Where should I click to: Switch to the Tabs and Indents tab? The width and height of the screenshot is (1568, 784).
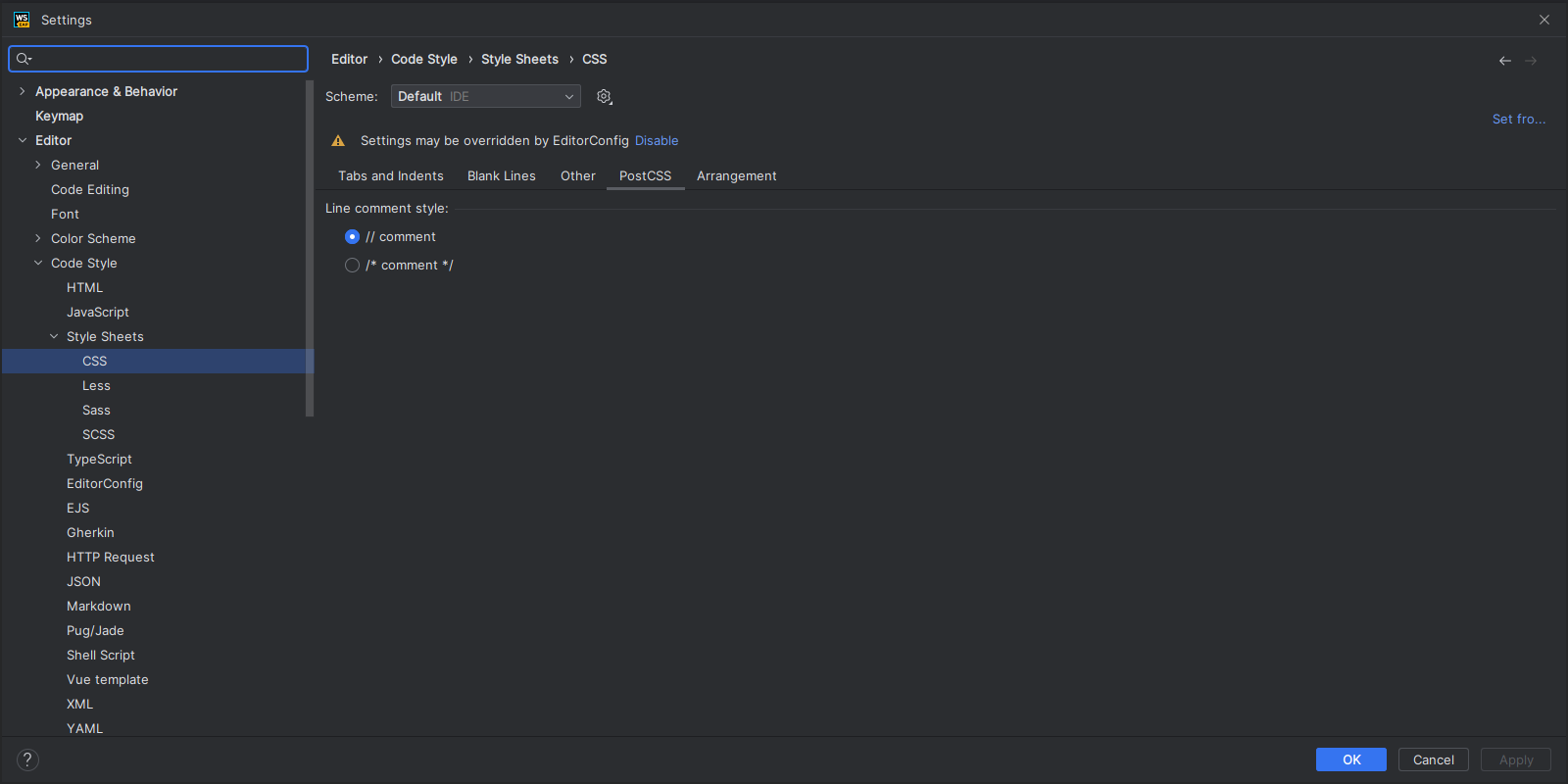click(x=391, y=176)
